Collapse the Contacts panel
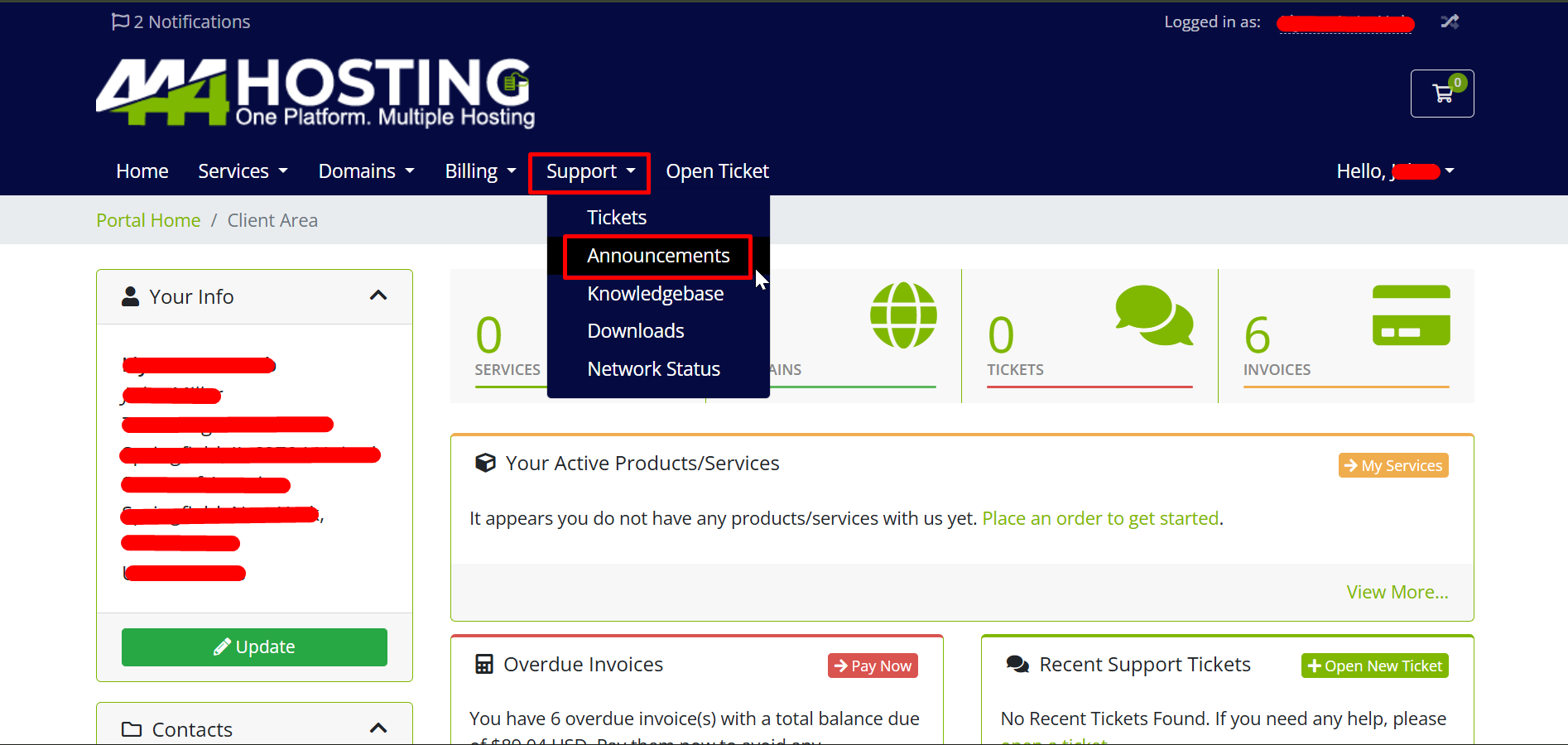This screenshot has width=1568, height=745. (378, 728)
